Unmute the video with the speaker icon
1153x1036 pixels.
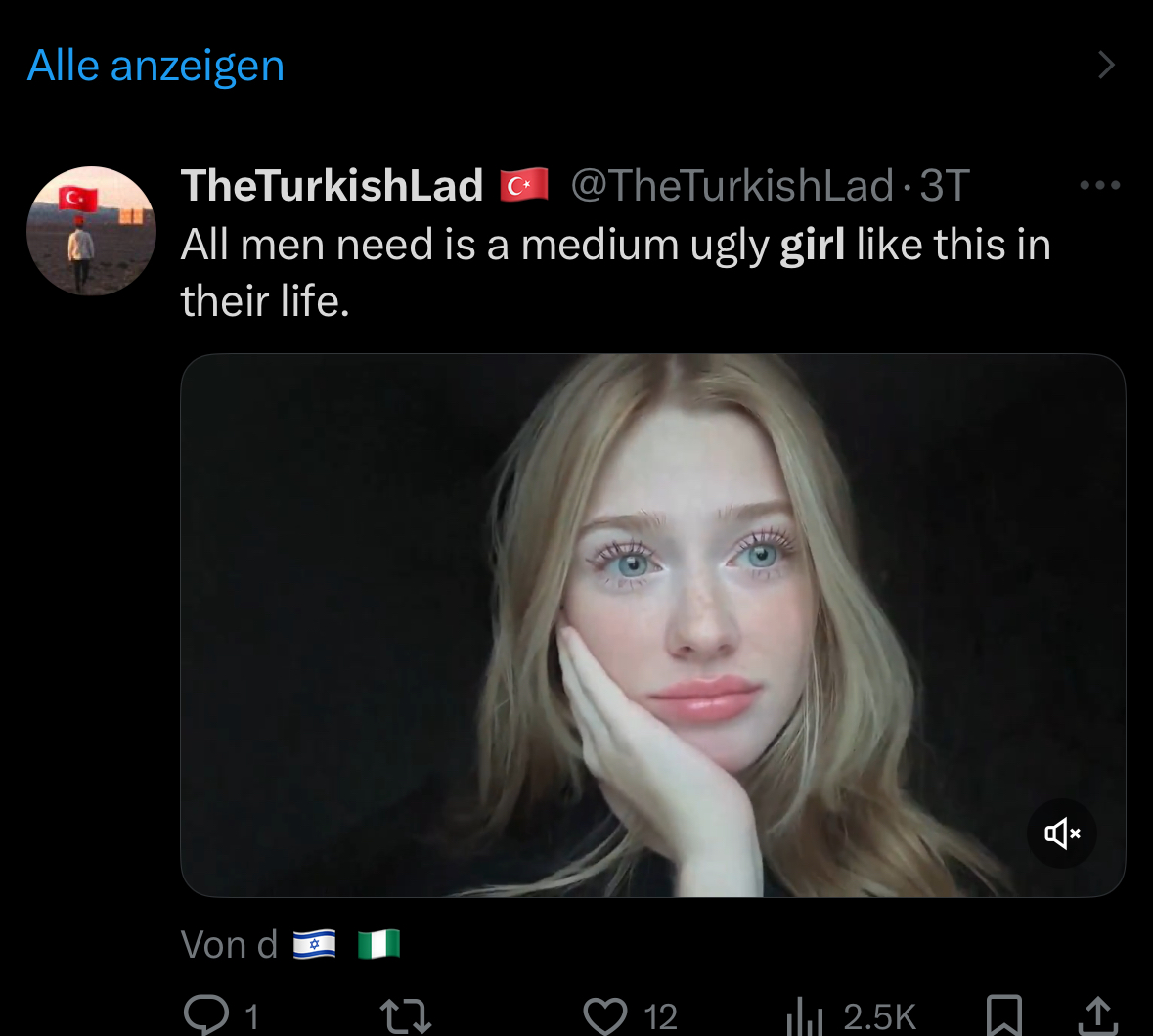[x=1062, y=833]
